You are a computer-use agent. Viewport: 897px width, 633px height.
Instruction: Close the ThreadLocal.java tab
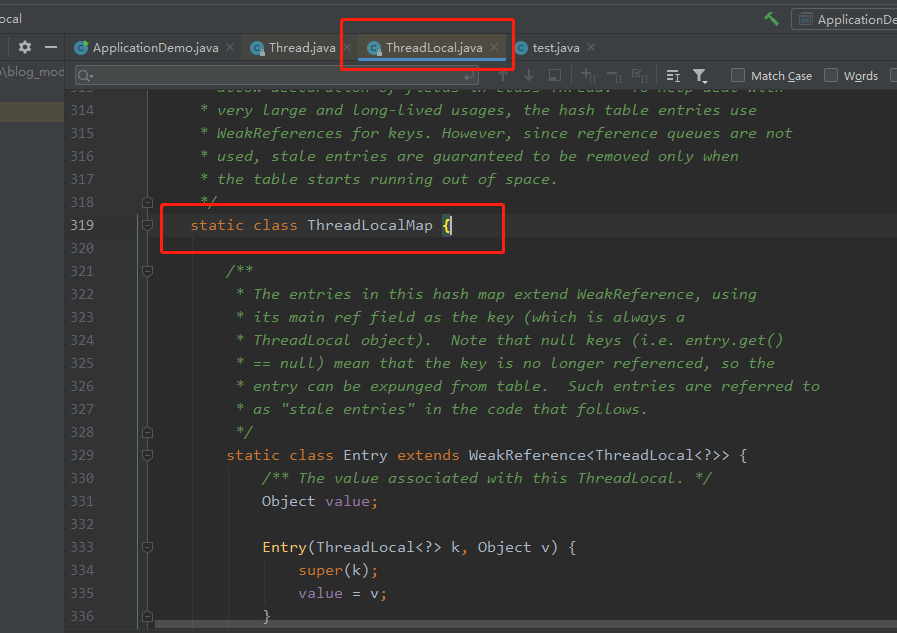pyautogui.click(x=494, y=47)
